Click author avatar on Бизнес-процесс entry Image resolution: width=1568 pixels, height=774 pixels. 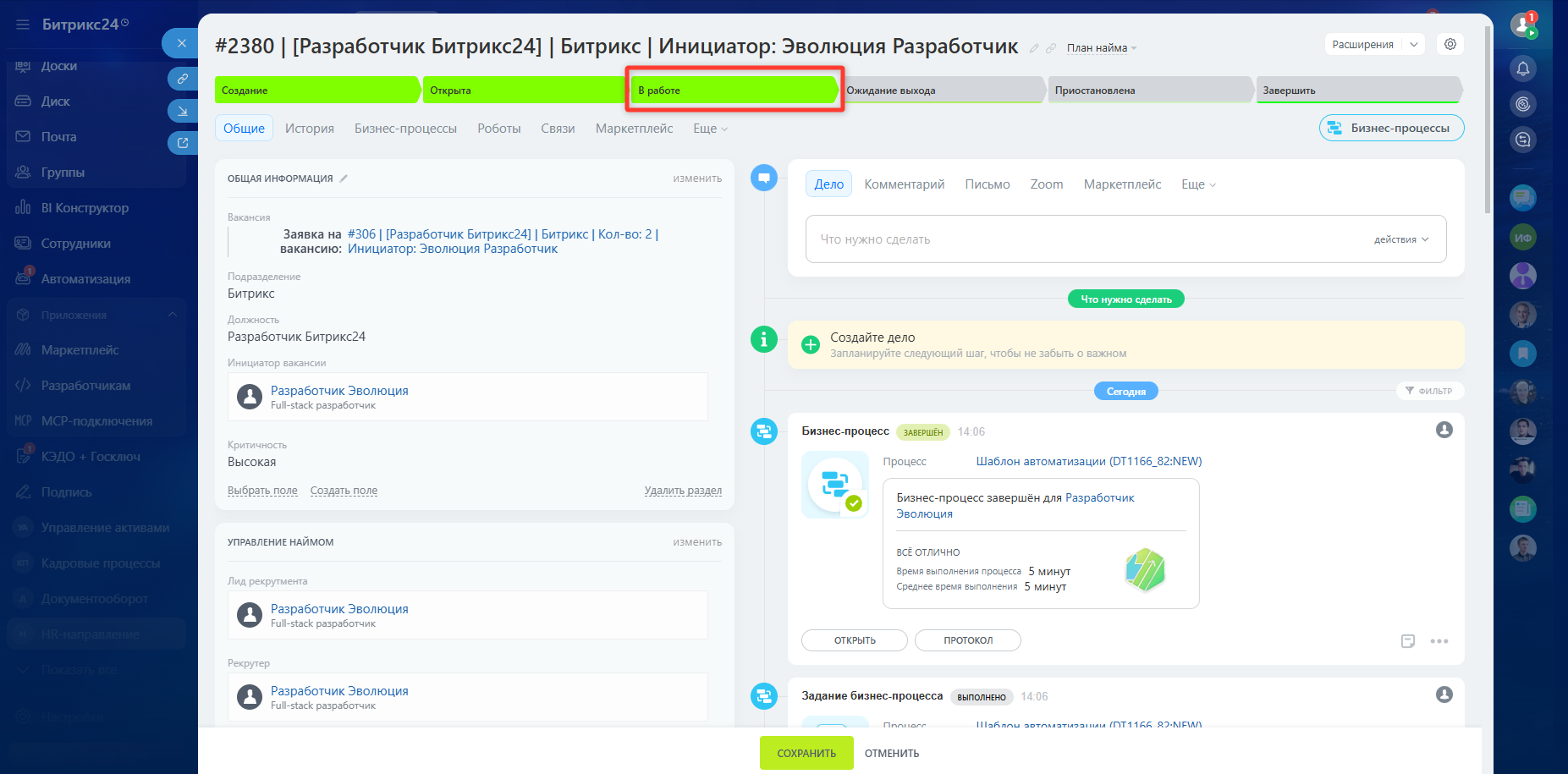pos(1444,430)
